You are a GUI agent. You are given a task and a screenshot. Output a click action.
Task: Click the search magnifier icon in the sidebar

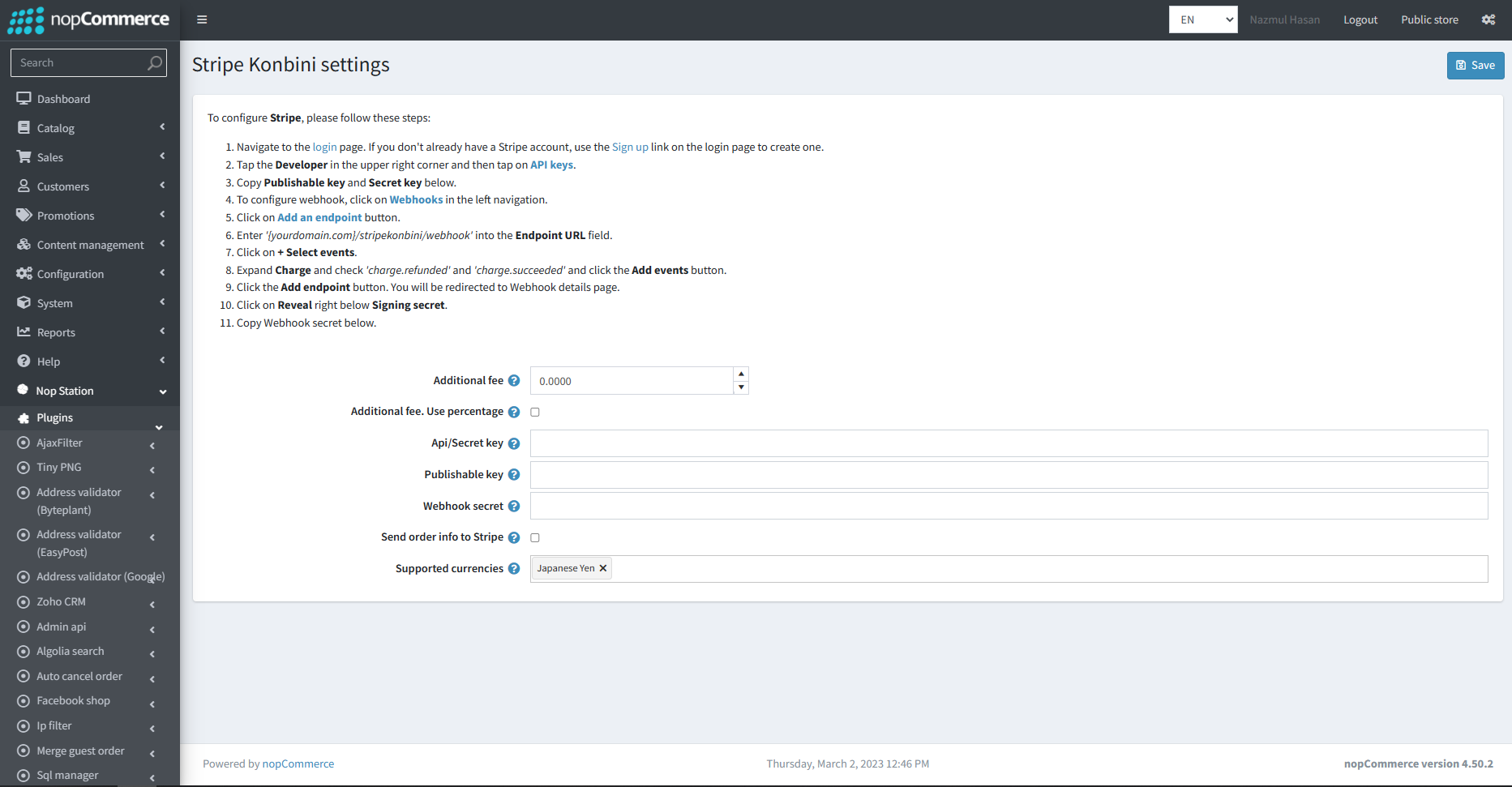154,63
